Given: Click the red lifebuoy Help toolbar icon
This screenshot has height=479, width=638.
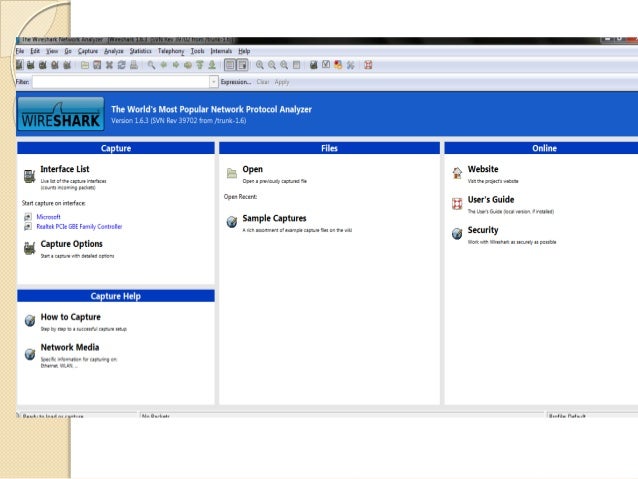Looking at the screenshot, I should (x=368, y=65).
